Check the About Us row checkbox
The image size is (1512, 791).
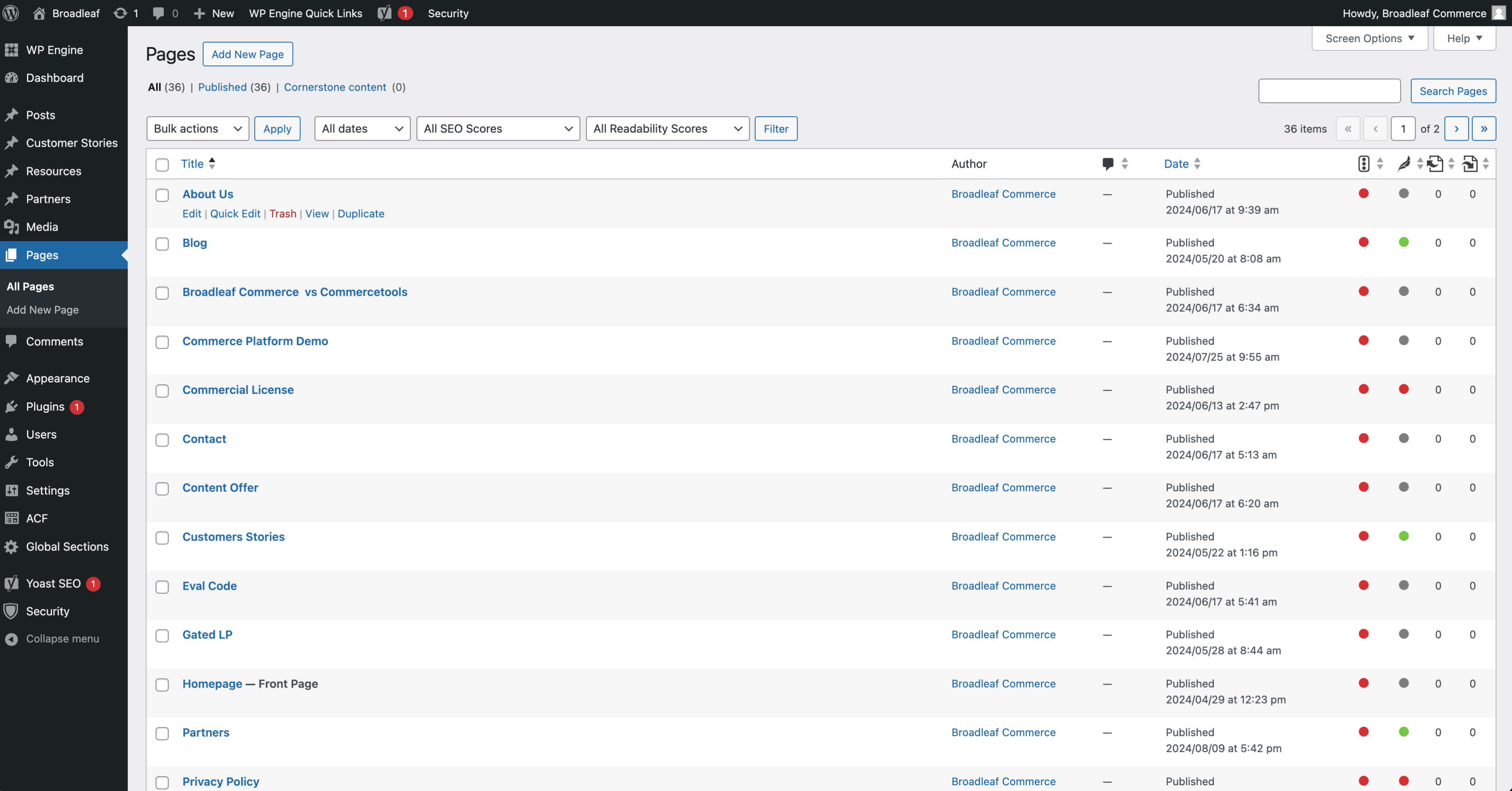(x=162, y=195)
